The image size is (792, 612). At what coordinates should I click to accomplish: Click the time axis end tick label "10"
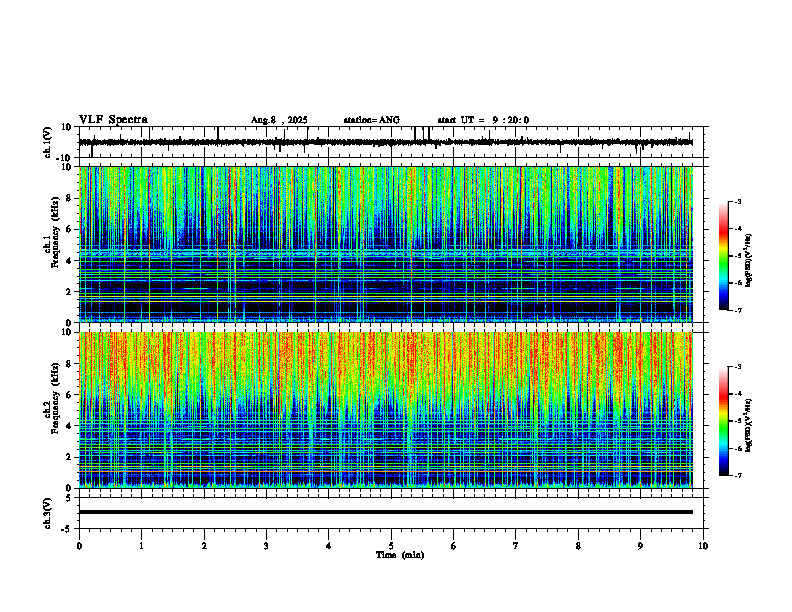(703, 546)
